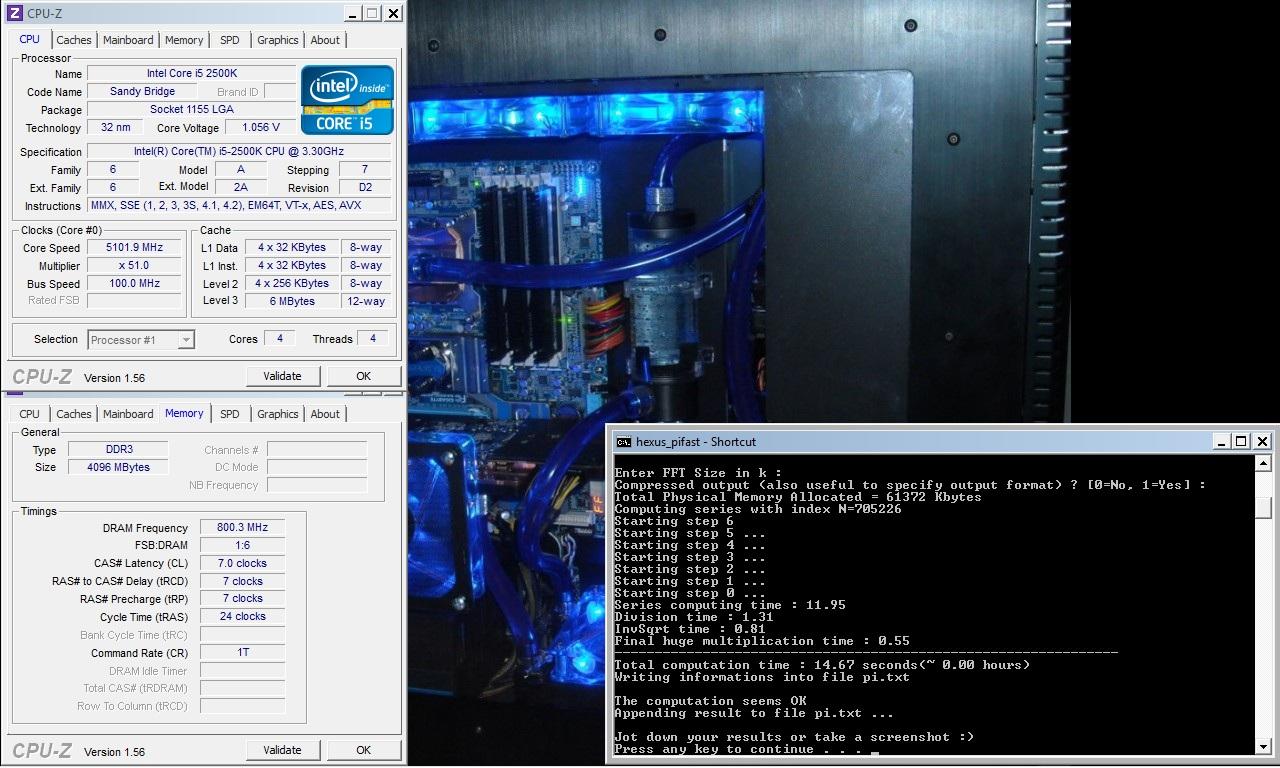This screenshot has height=768, width=1280.
Task: Click the pifast console scrollbar down arrow
Action: pos(1262,746)
